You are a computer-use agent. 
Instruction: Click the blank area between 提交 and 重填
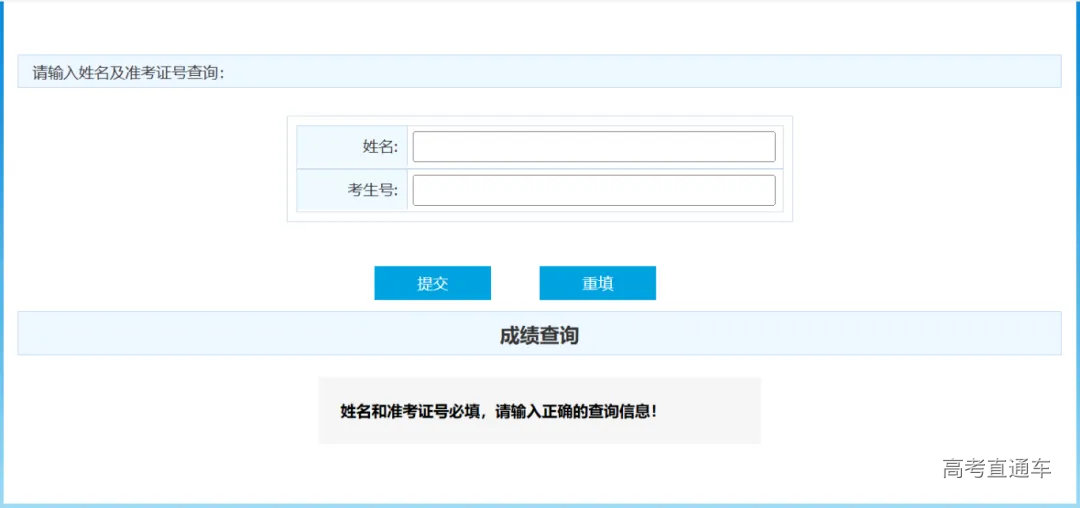[515, 283]
